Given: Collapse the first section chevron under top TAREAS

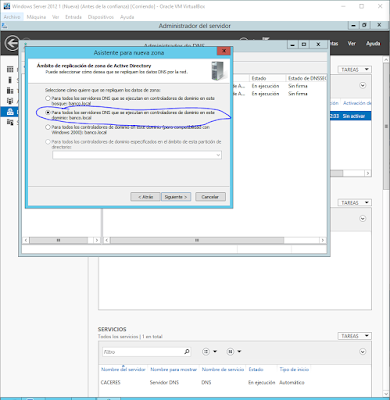Looking at the screenshot, I should click(x=363, y=86).
